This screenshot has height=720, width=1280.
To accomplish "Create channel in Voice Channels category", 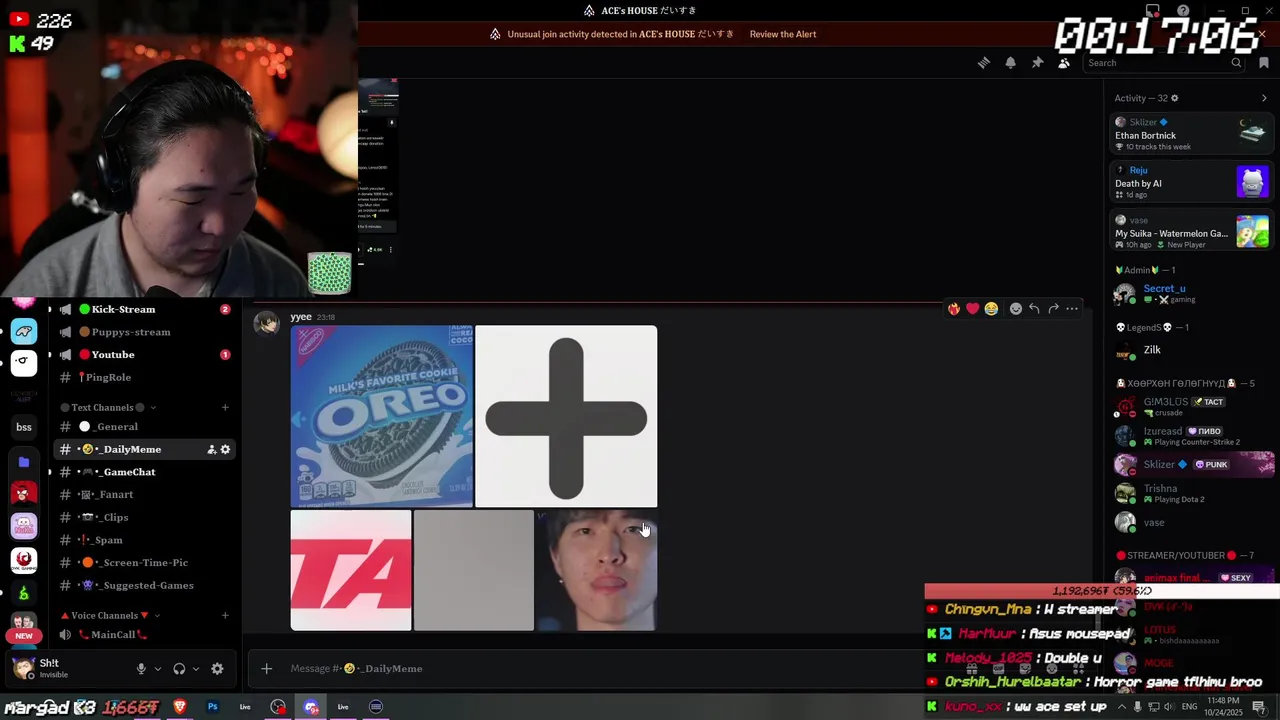I will (225, 615).
